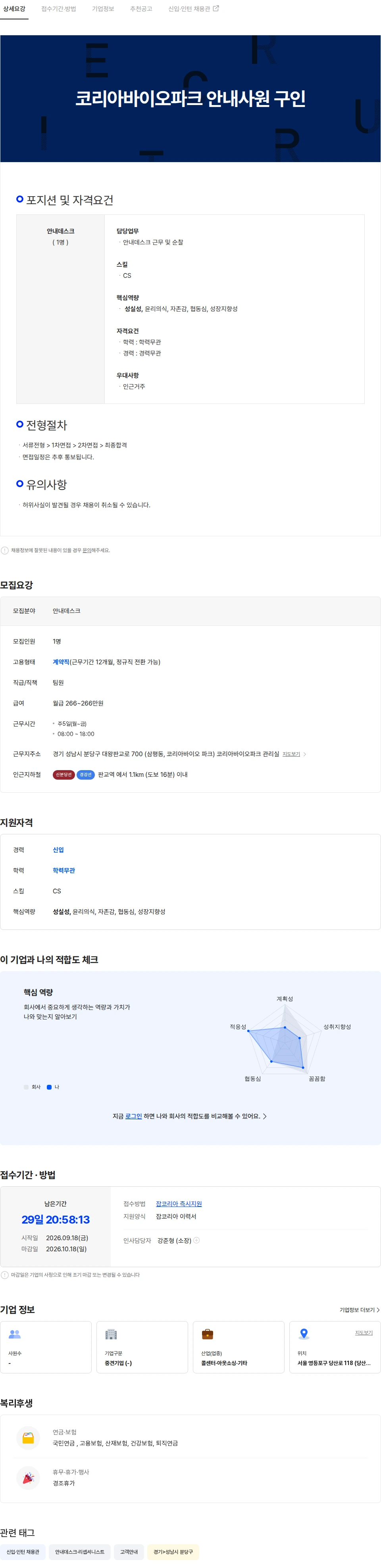Click the arrow after 비교해볼 수 있어요

tap(265, 1116)
